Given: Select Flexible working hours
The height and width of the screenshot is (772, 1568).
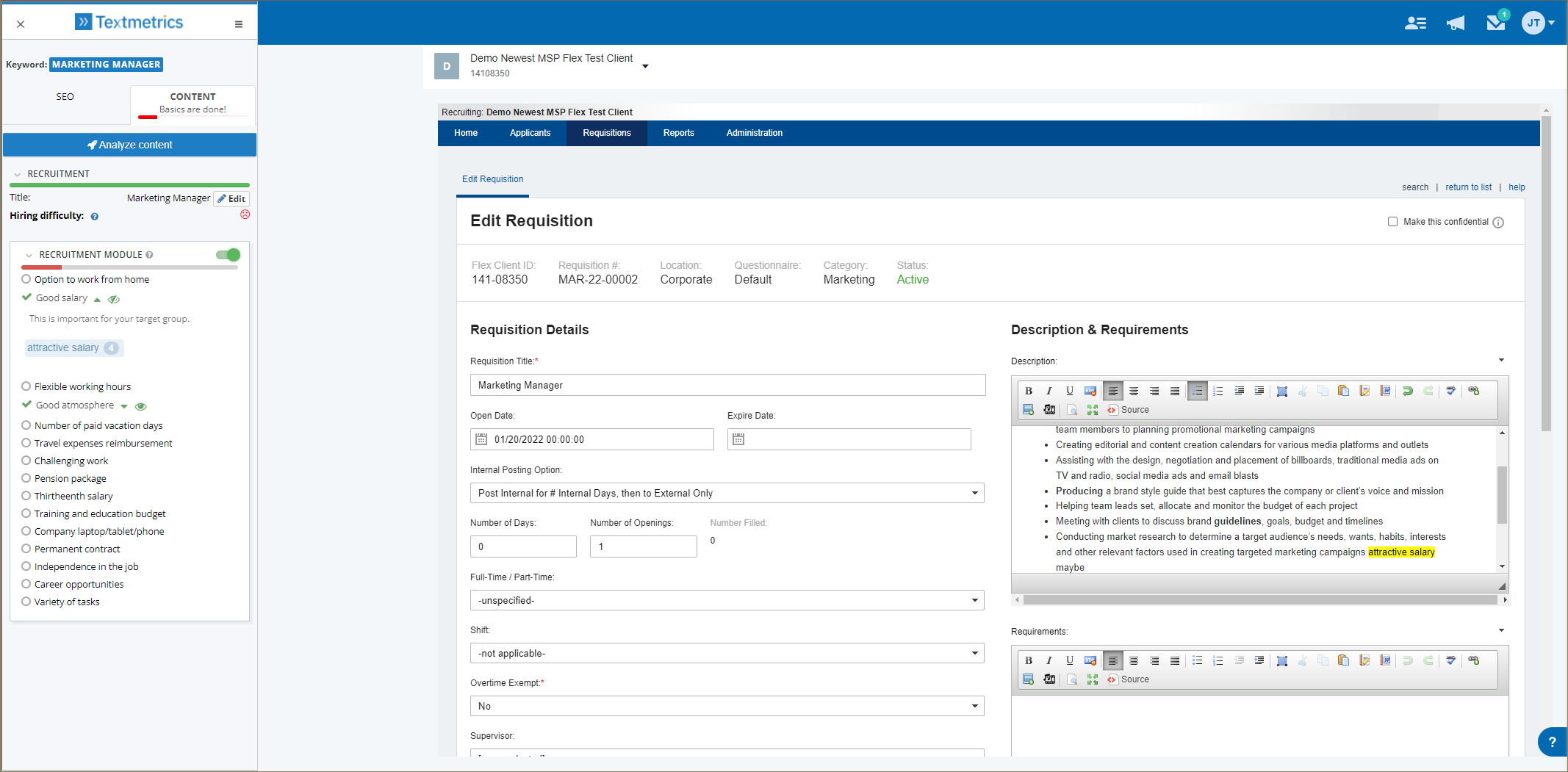Looking at the screenshot, I should 26,386.
